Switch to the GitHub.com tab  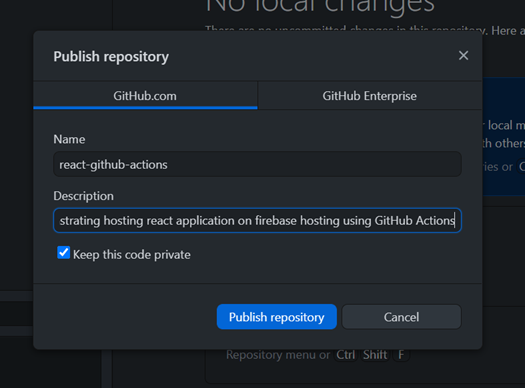coord(145,96)
